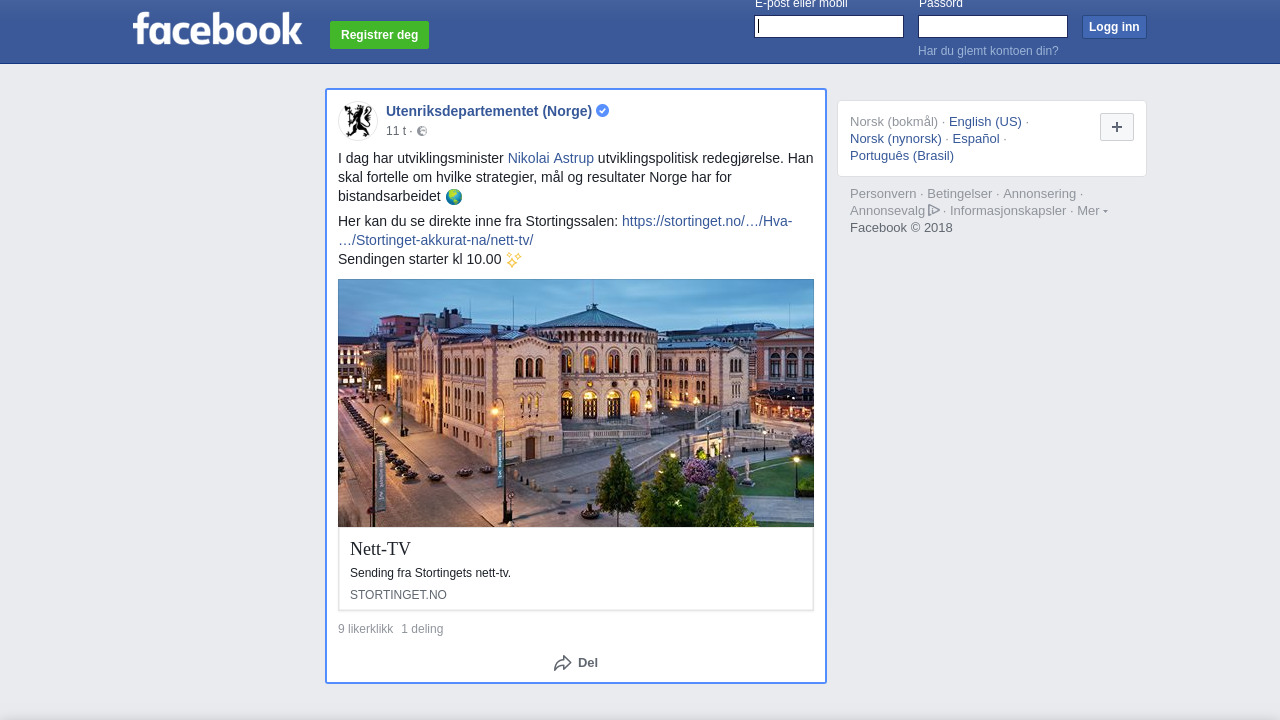View the 1 deling count
The height and width of the screenshot is (720, 1280).
coord(422,629)
